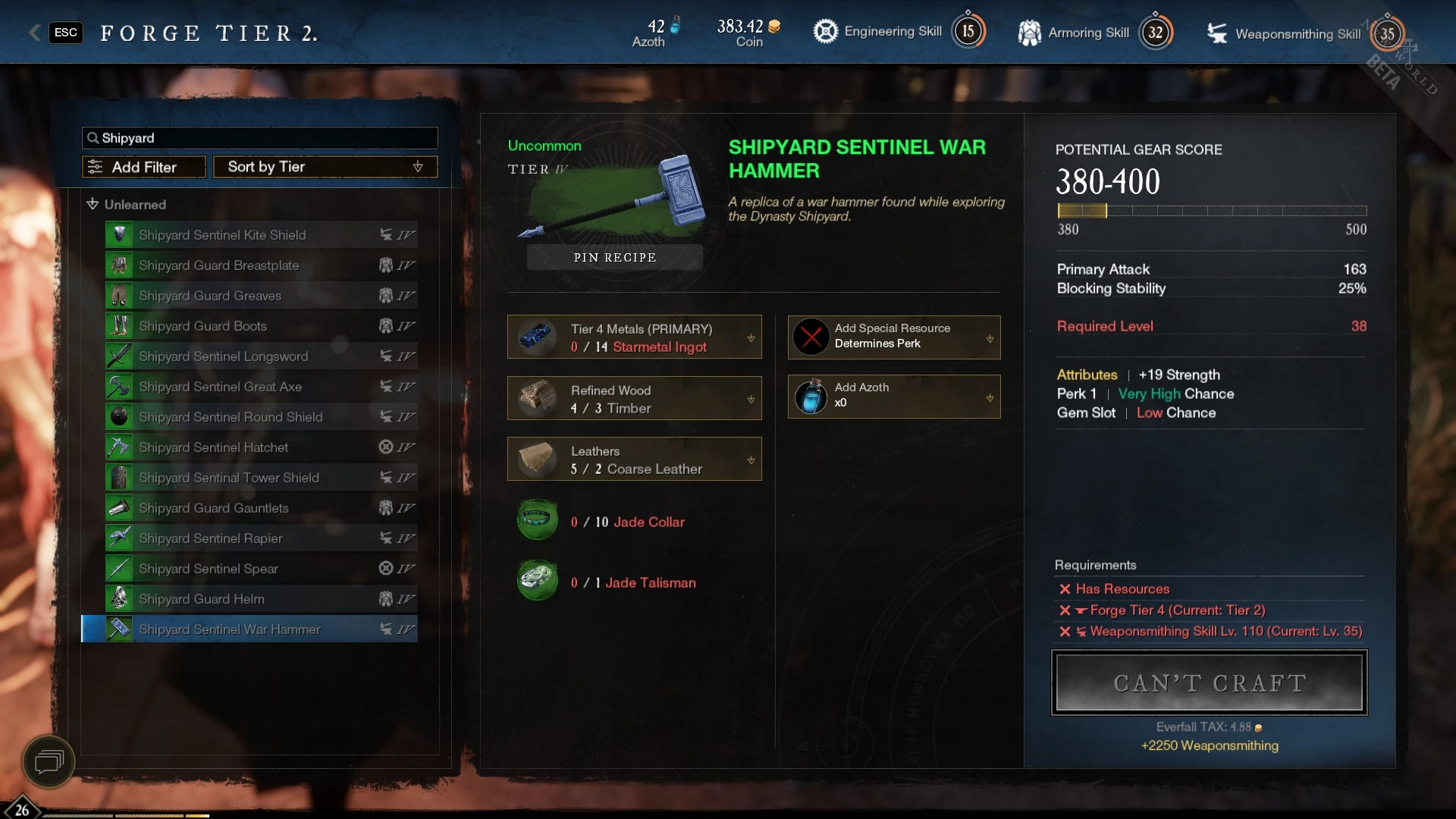Click the Add Filter button
The height and width of the screenshot is (819, 1456).
point(144,167)
